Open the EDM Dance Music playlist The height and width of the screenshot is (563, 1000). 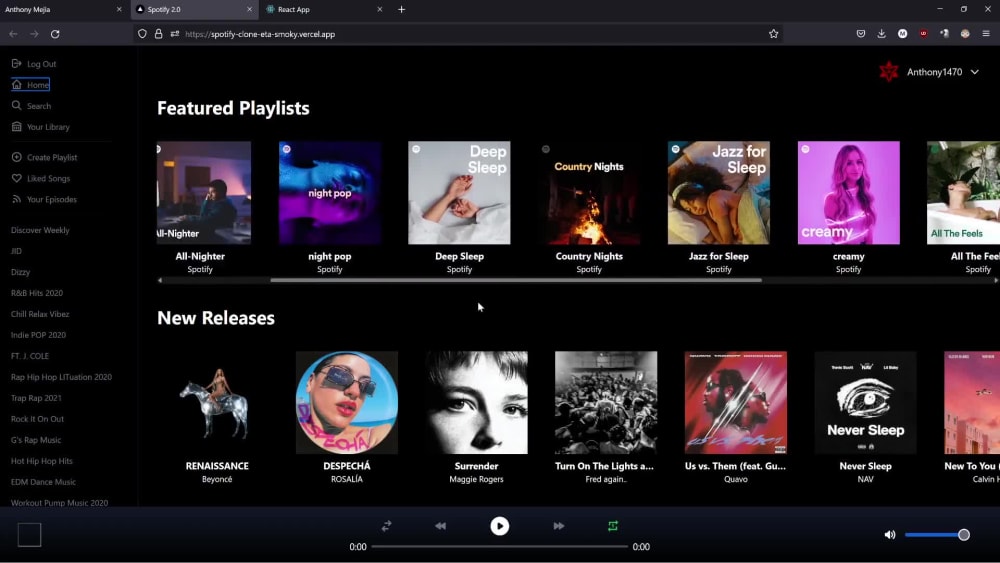(43, 482)
